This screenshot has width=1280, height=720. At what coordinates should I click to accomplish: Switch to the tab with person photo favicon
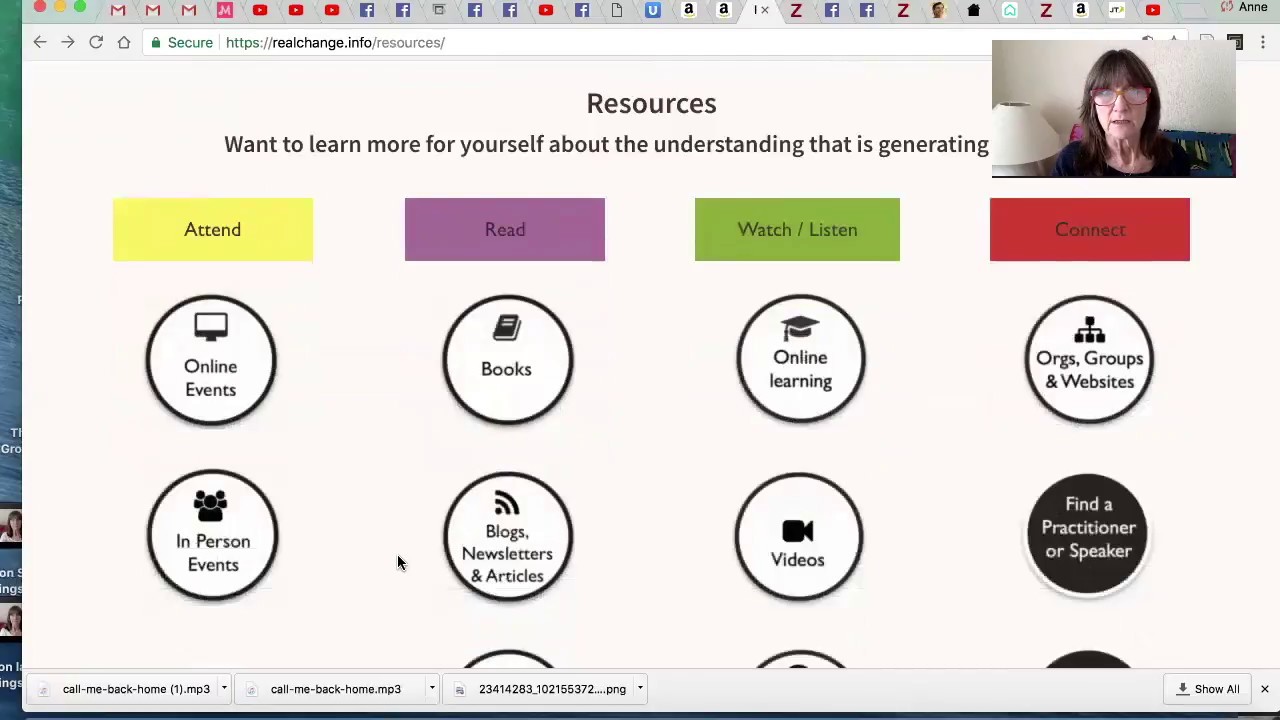click(938, 10)
